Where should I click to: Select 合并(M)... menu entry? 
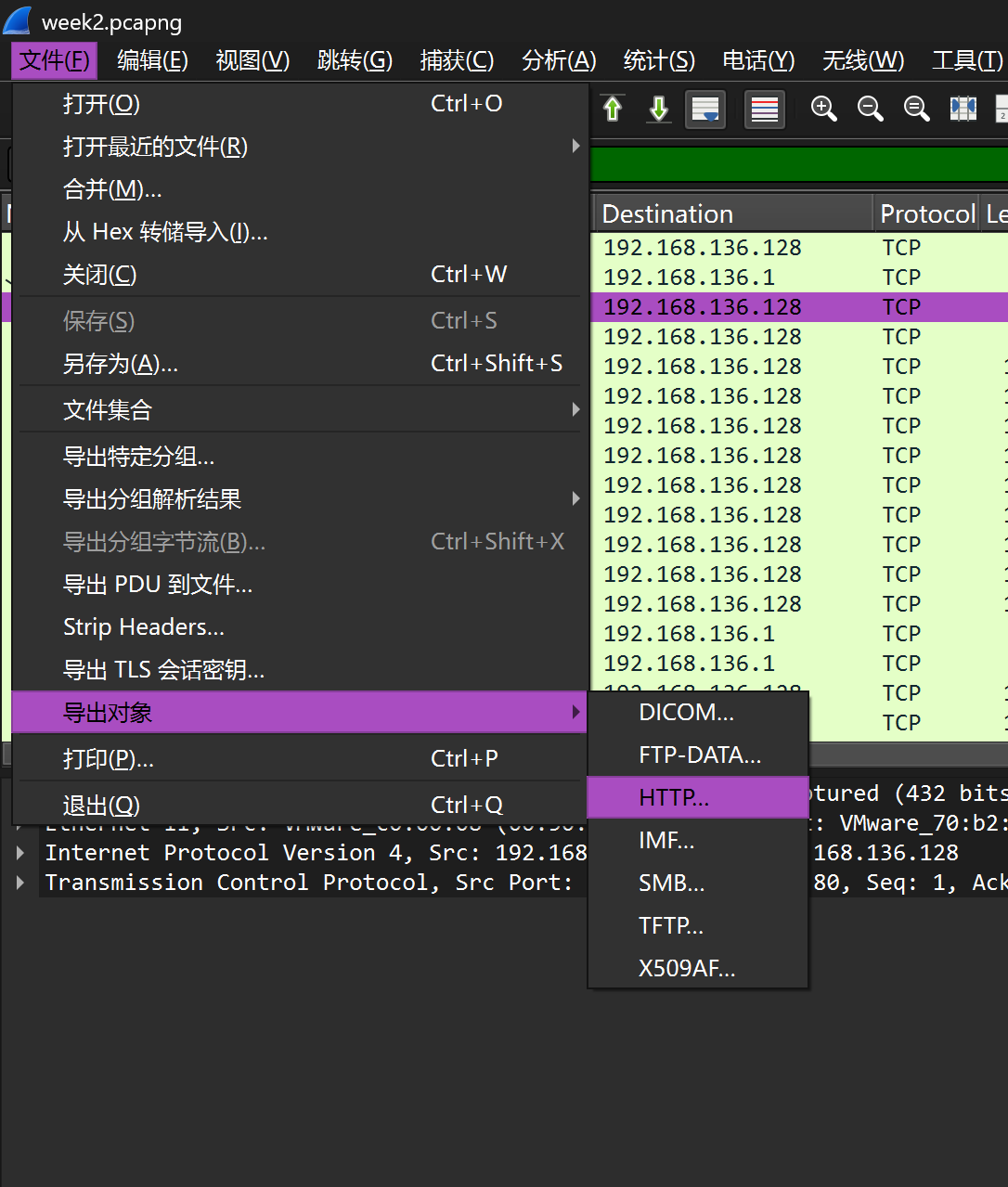point(301,189)
